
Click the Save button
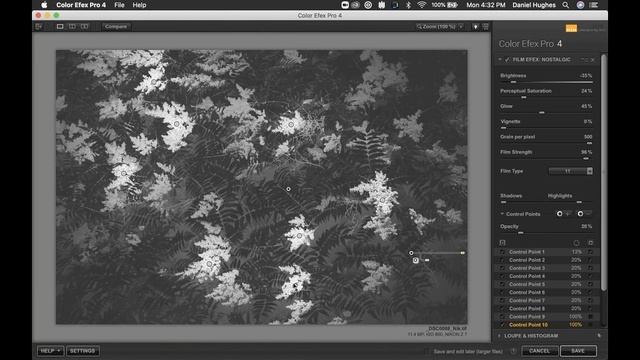578,351
